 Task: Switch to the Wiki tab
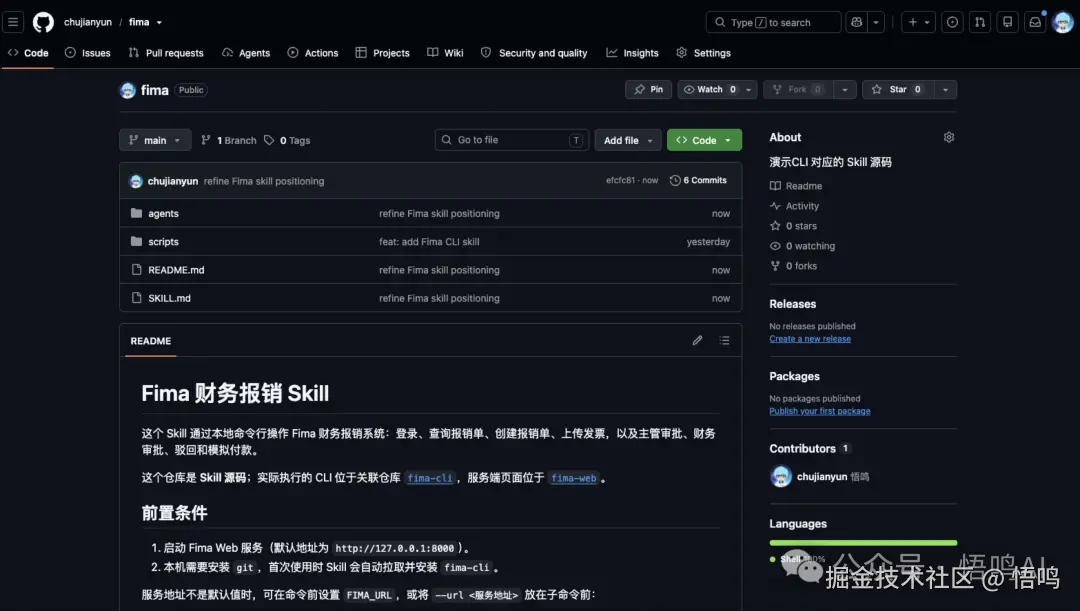click(x=445, y=53)
